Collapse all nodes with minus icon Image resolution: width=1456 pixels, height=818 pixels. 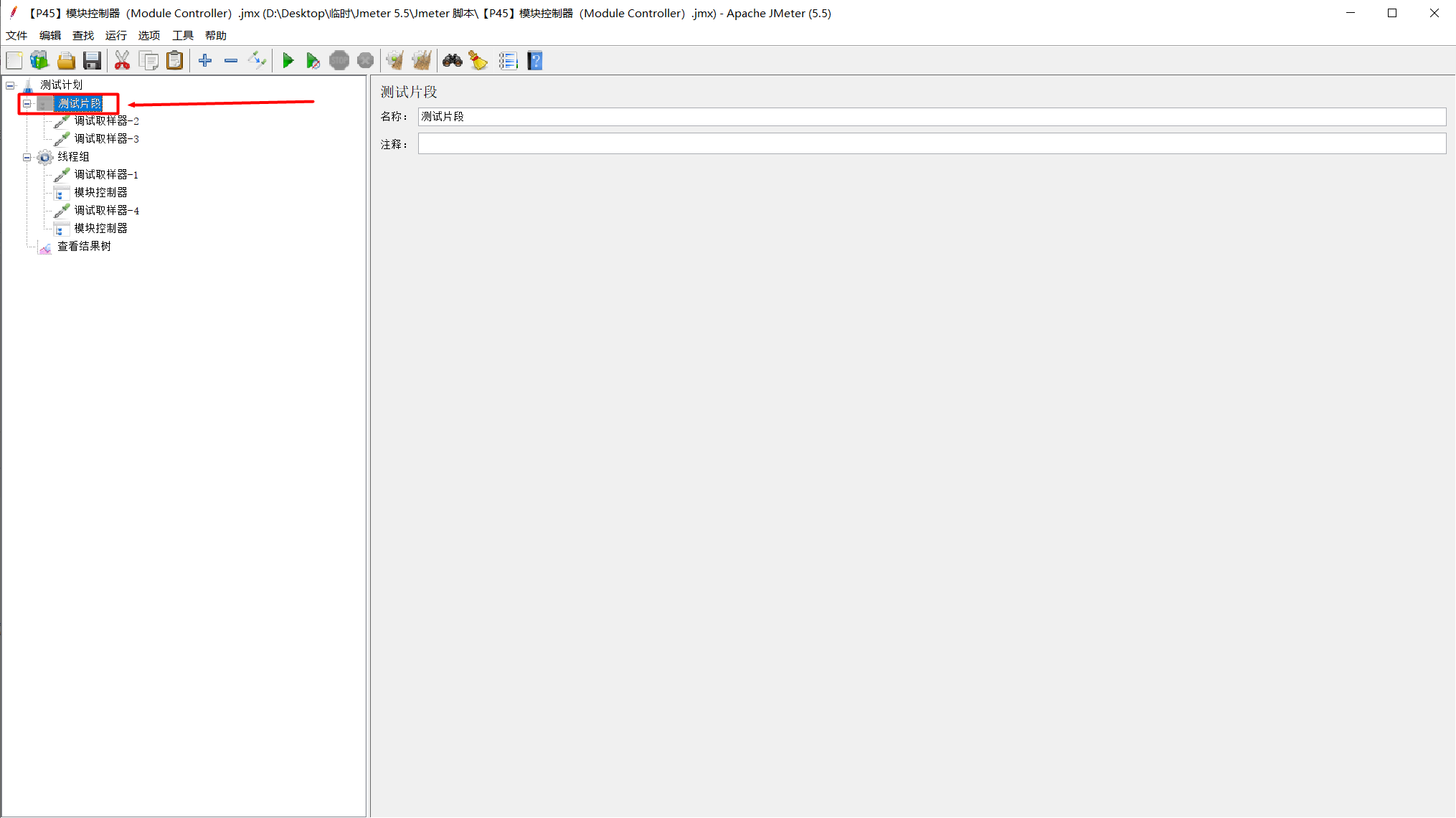tap(231, 61)
